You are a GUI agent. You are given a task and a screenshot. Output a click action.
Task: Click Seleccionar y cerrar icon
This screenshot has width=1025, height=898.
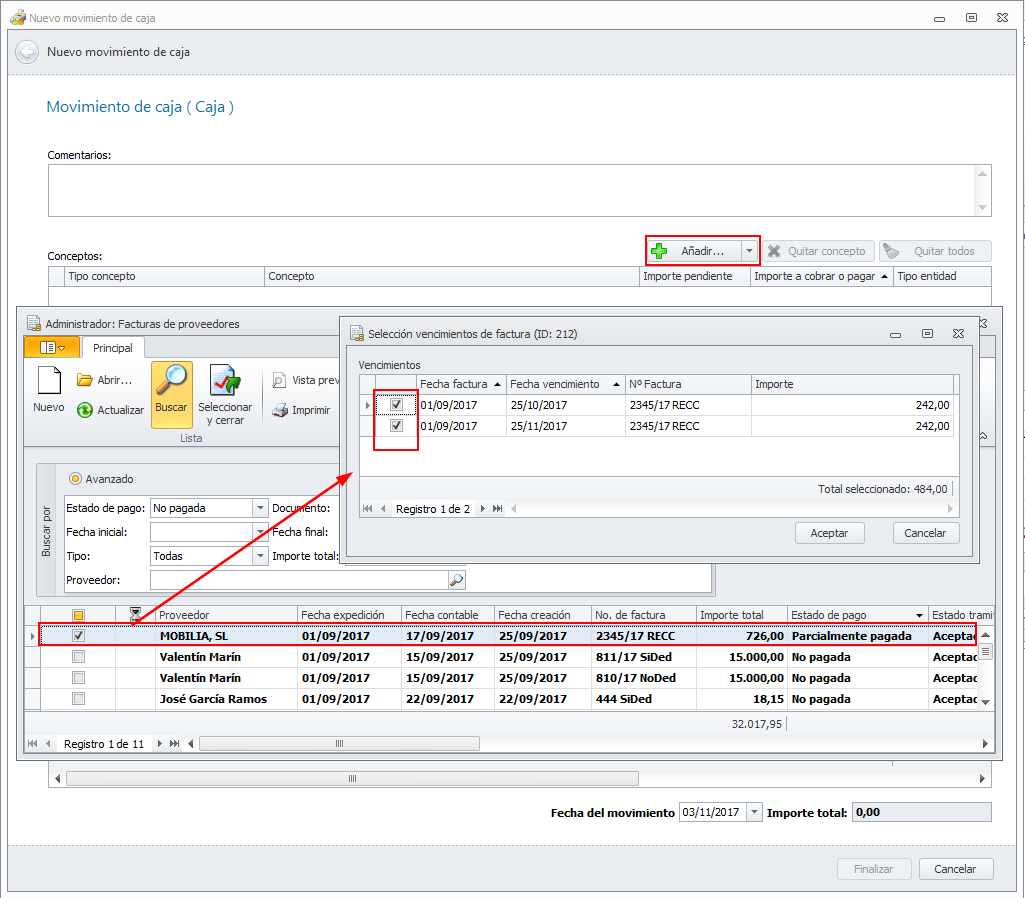pos(224,381)
